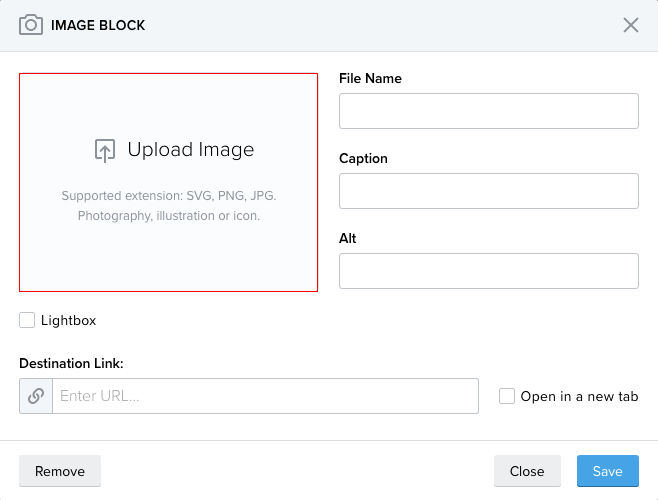This screenshot has height=500, width=658.
Task: Click the Destination Link label
Action: click(71, 363)
